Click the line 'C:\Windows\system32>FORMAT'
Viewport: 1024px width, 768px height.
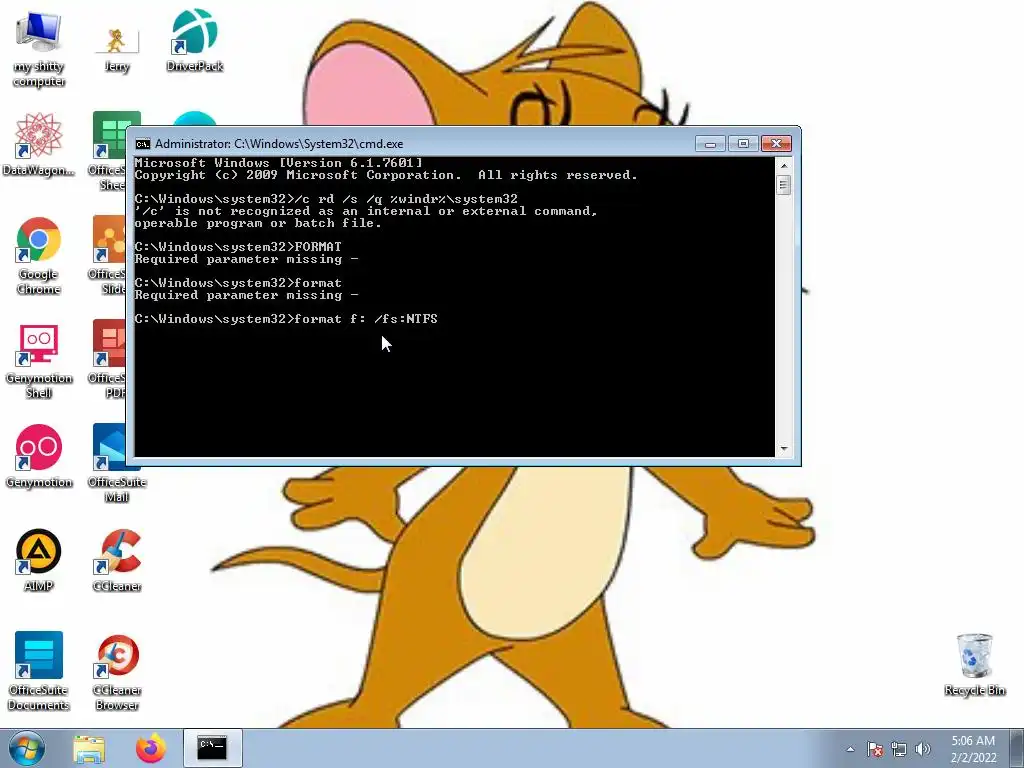coord(238,247)
